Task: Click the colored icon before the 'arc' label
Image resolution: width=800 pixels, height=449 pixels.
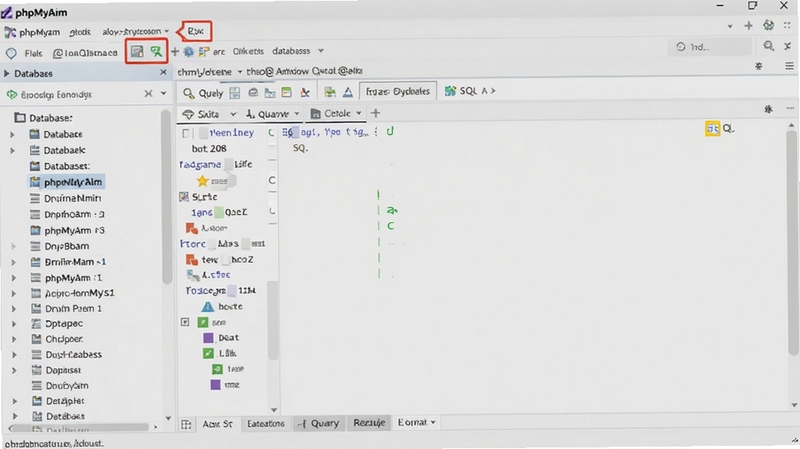Action: 204,52
